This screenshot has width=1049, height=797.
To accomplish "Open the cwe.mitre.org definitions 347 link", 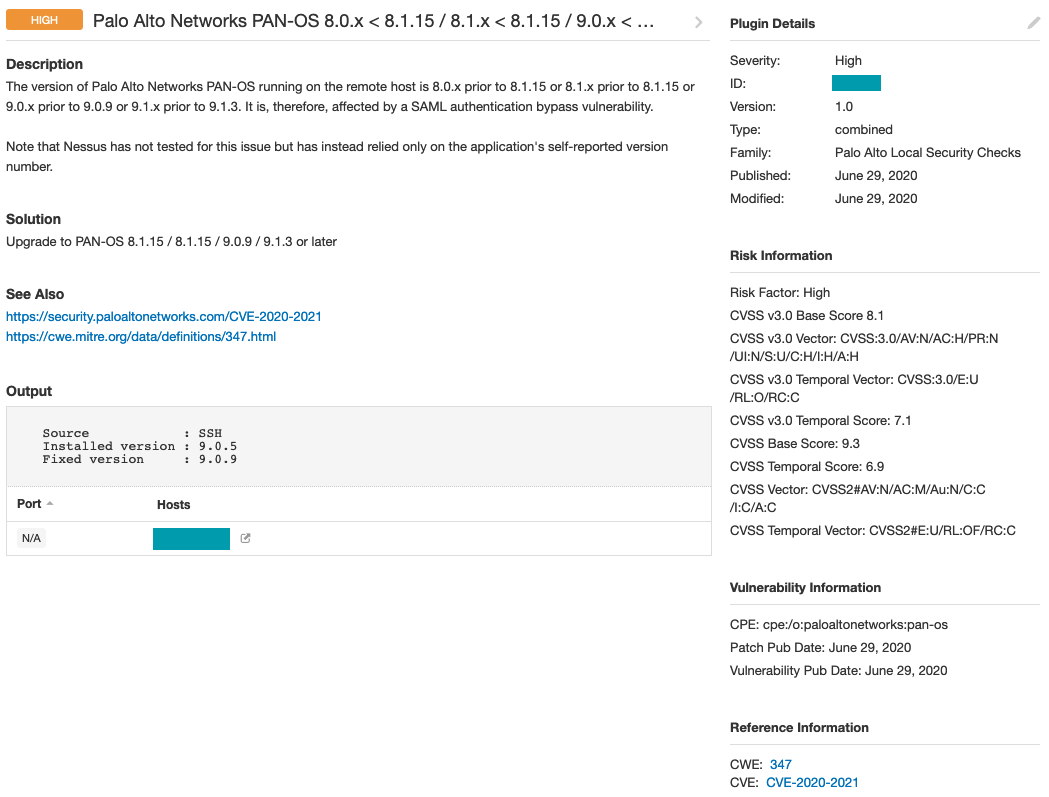I will click(x=141, y=337).
